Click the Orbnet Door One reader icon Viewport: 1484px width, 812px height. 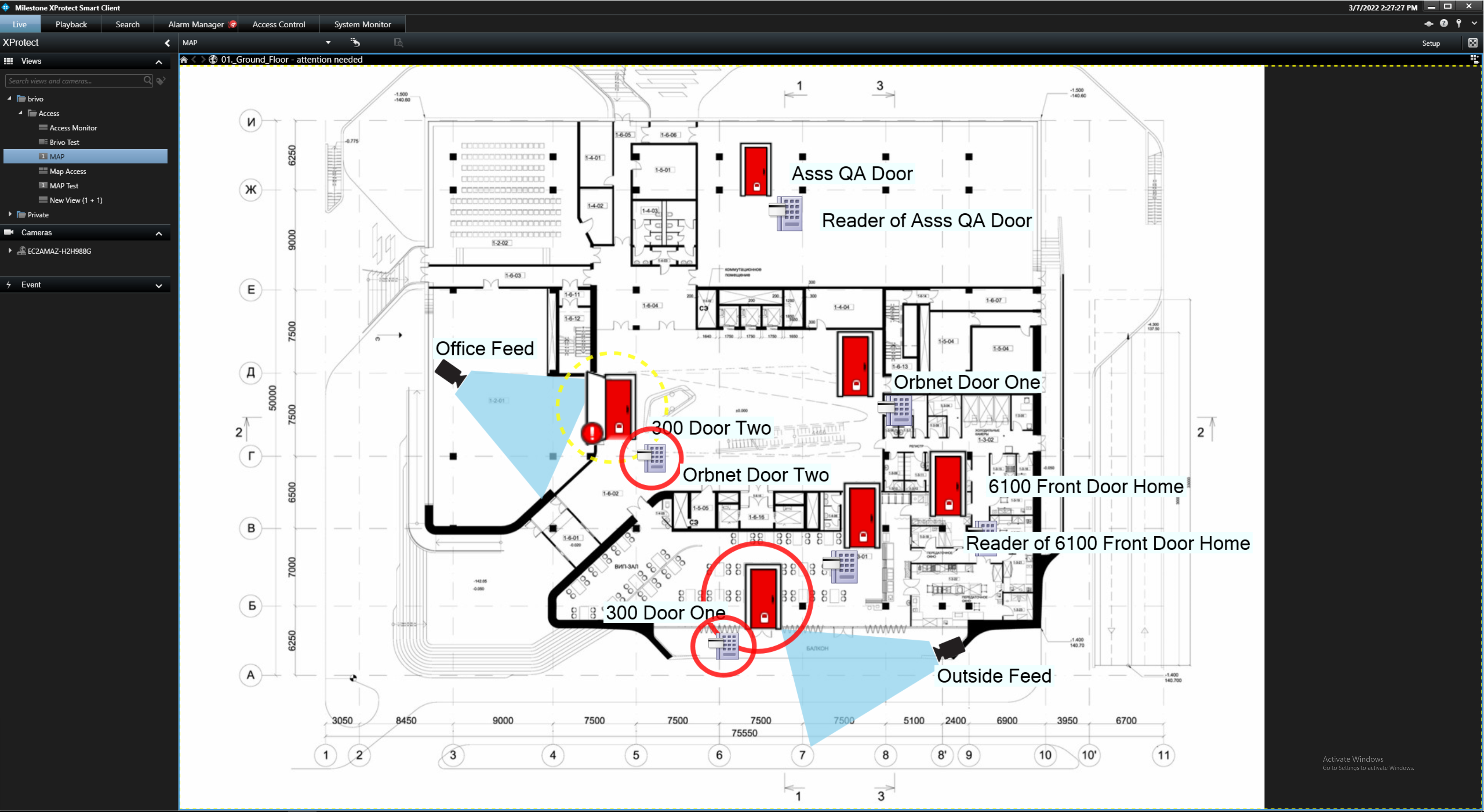[895, 411]
